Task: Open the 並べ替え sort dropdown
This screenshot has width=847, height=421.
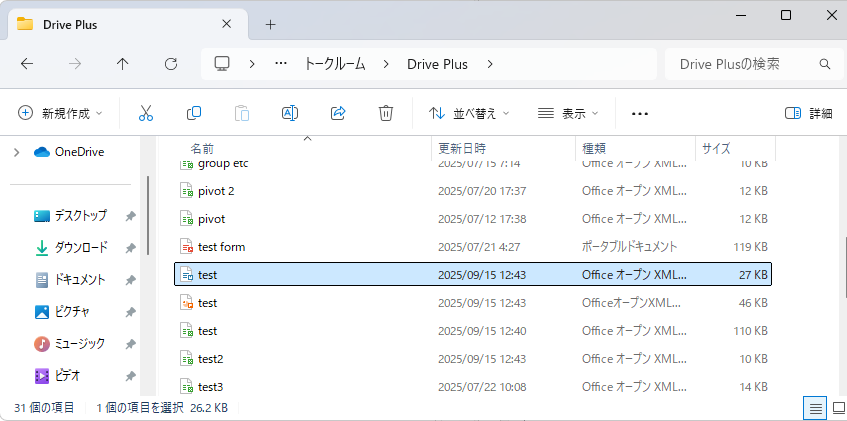Action: pyautogui.click(x=468, y=113)
